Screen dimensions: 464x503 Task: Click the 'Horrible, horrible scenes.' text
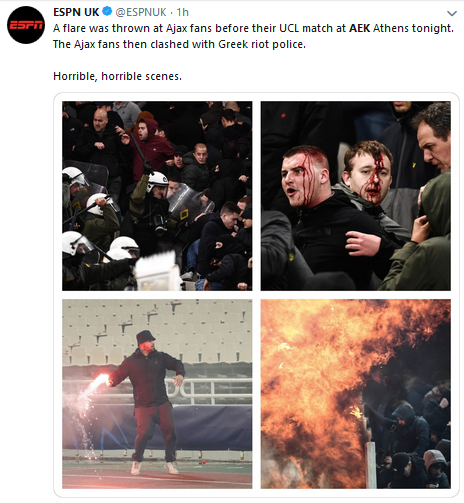pos(117,76)
